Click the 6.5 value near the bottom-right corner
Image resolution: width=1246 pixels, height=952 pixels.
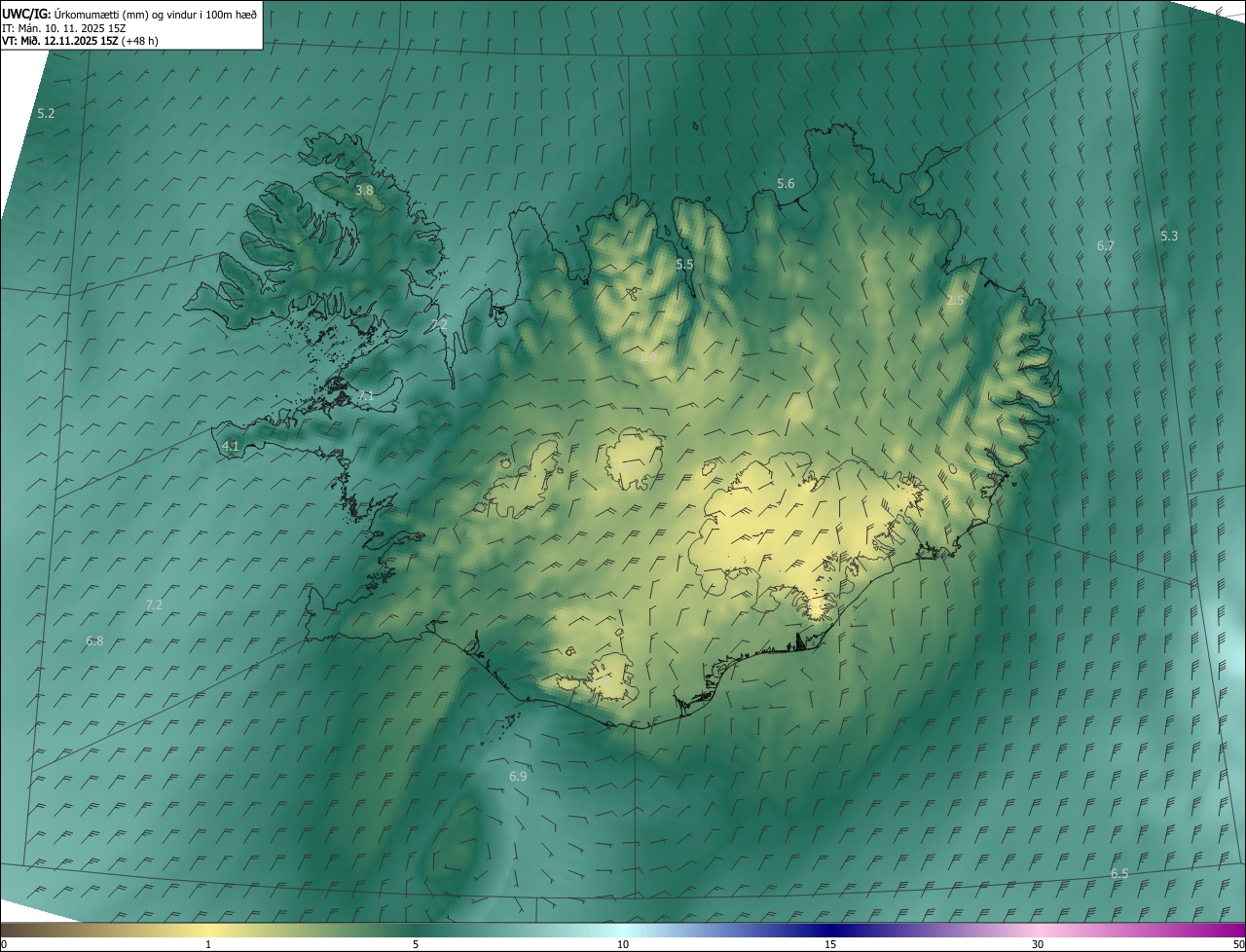[1119, 874]
